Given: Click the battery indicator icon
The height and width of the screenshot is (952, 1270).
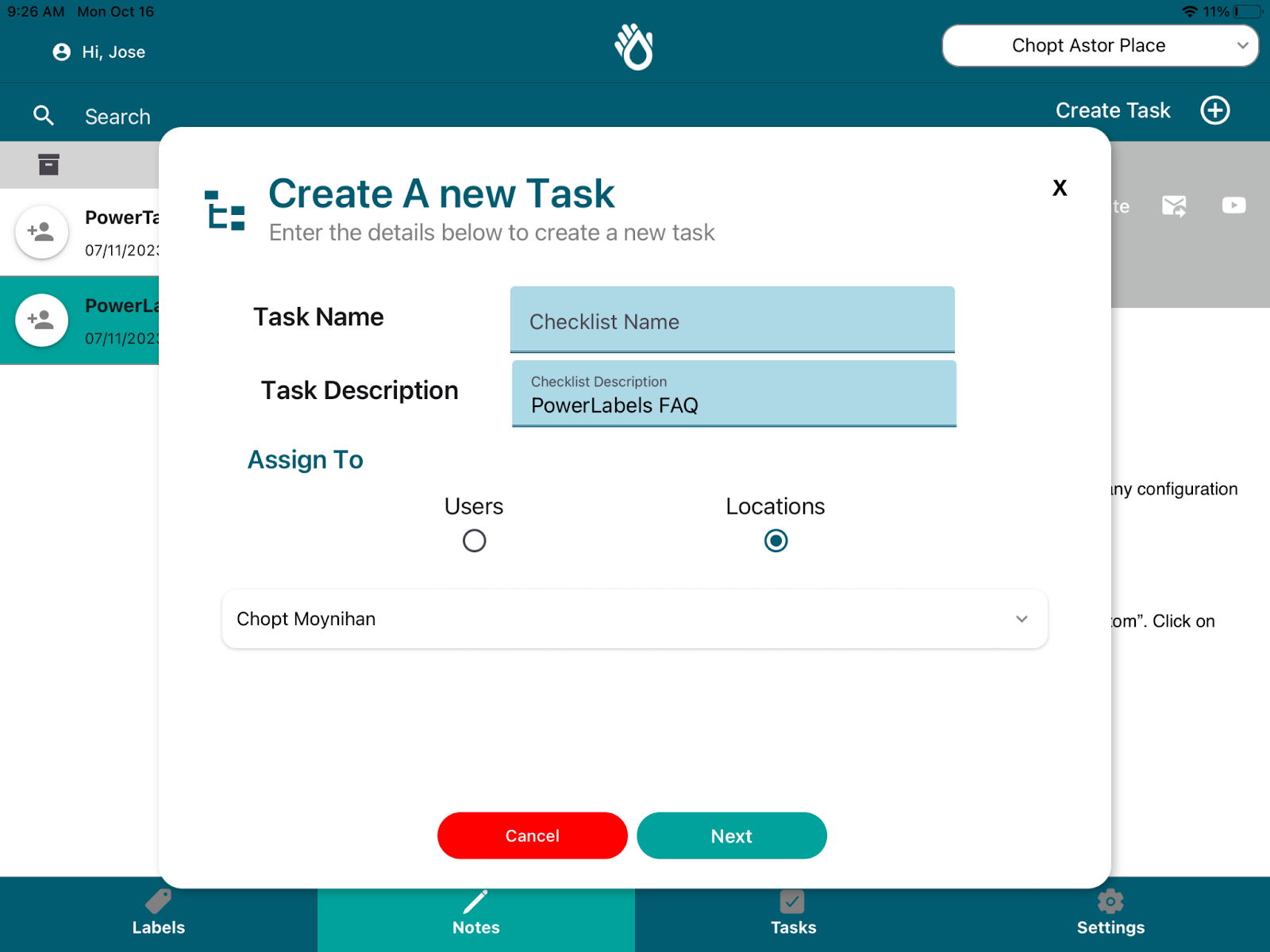Looking at the screenshot, I should (x=1248, y=12).
